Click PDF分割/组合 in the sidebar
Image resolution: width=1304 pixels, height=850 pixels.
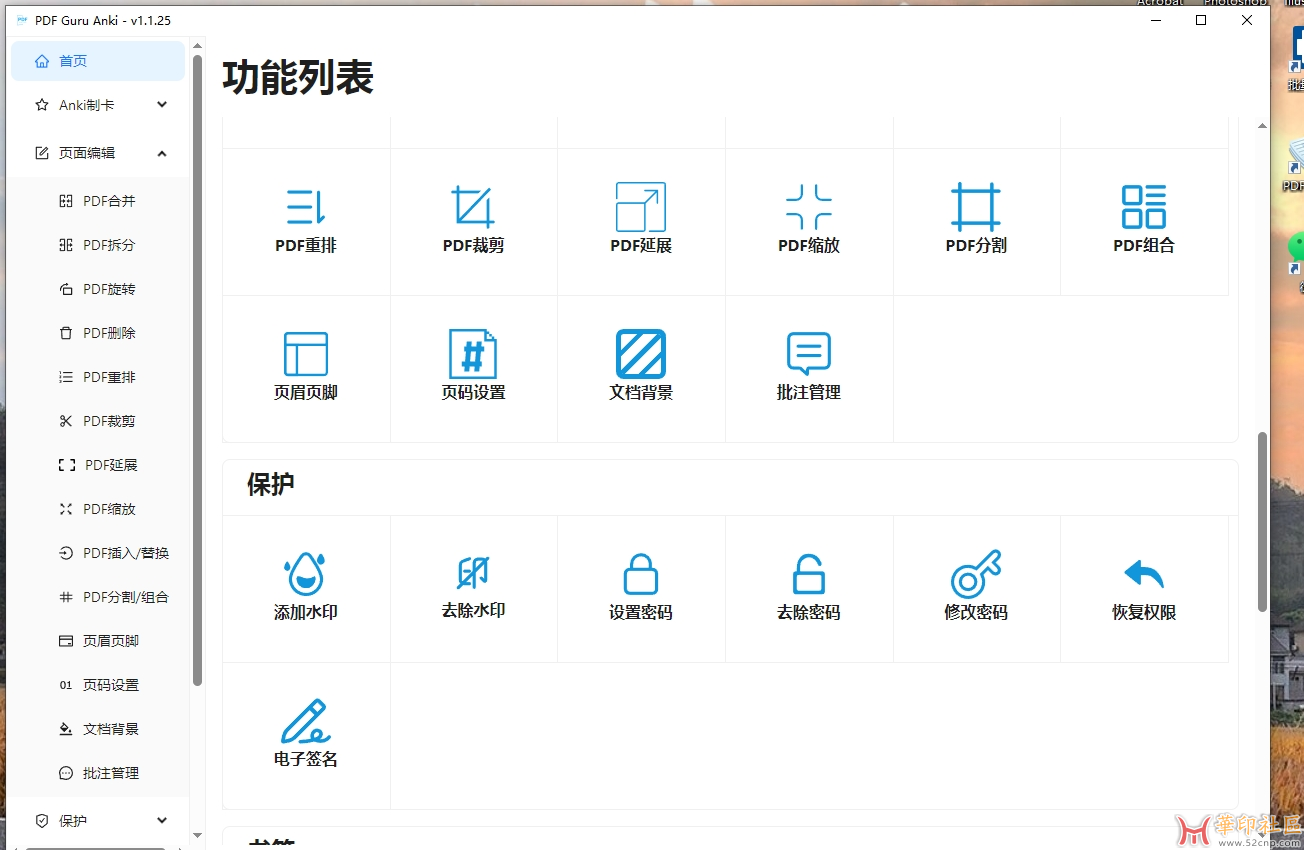point(126,597)
